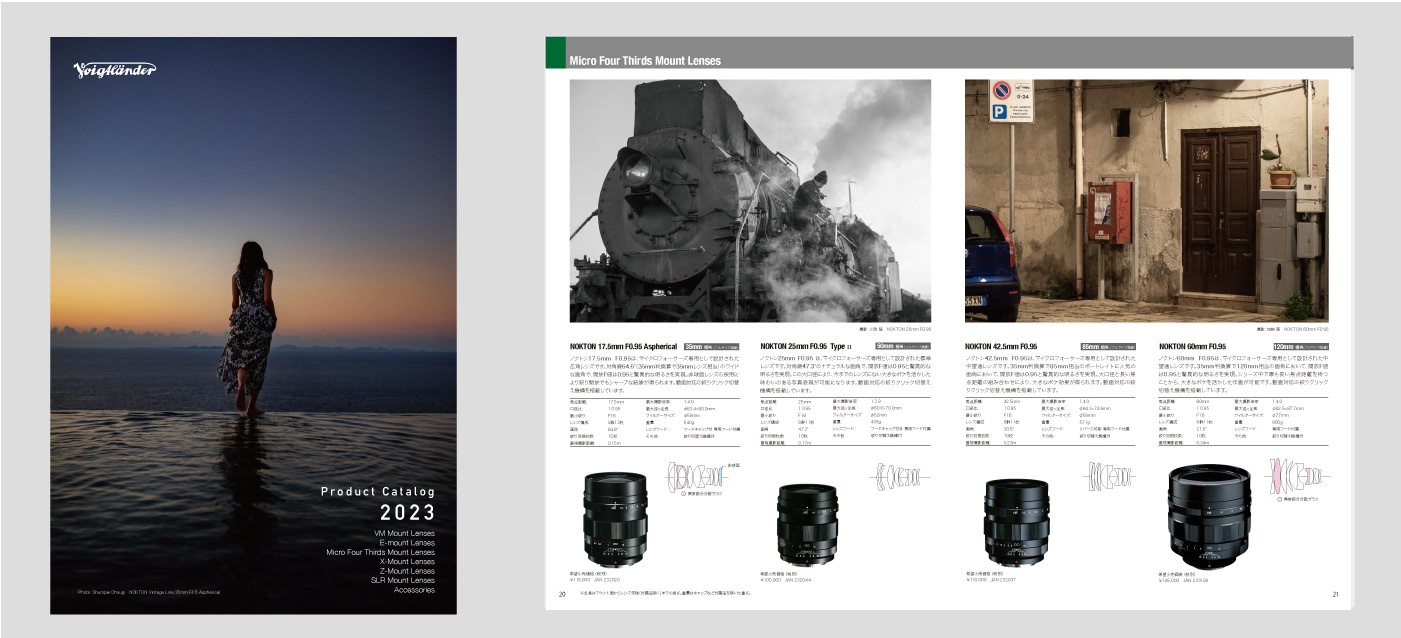Click the Voigtländer logo on the cover
The height and width of the screenshot is (638, 1401).
click(115, 69)
